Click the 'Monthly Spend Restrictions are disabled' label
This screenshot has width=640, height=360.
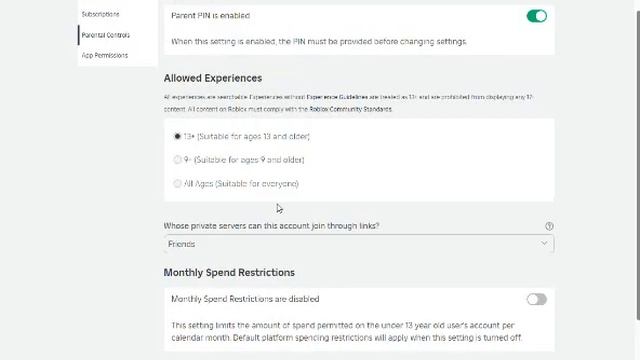coord(245,299)
